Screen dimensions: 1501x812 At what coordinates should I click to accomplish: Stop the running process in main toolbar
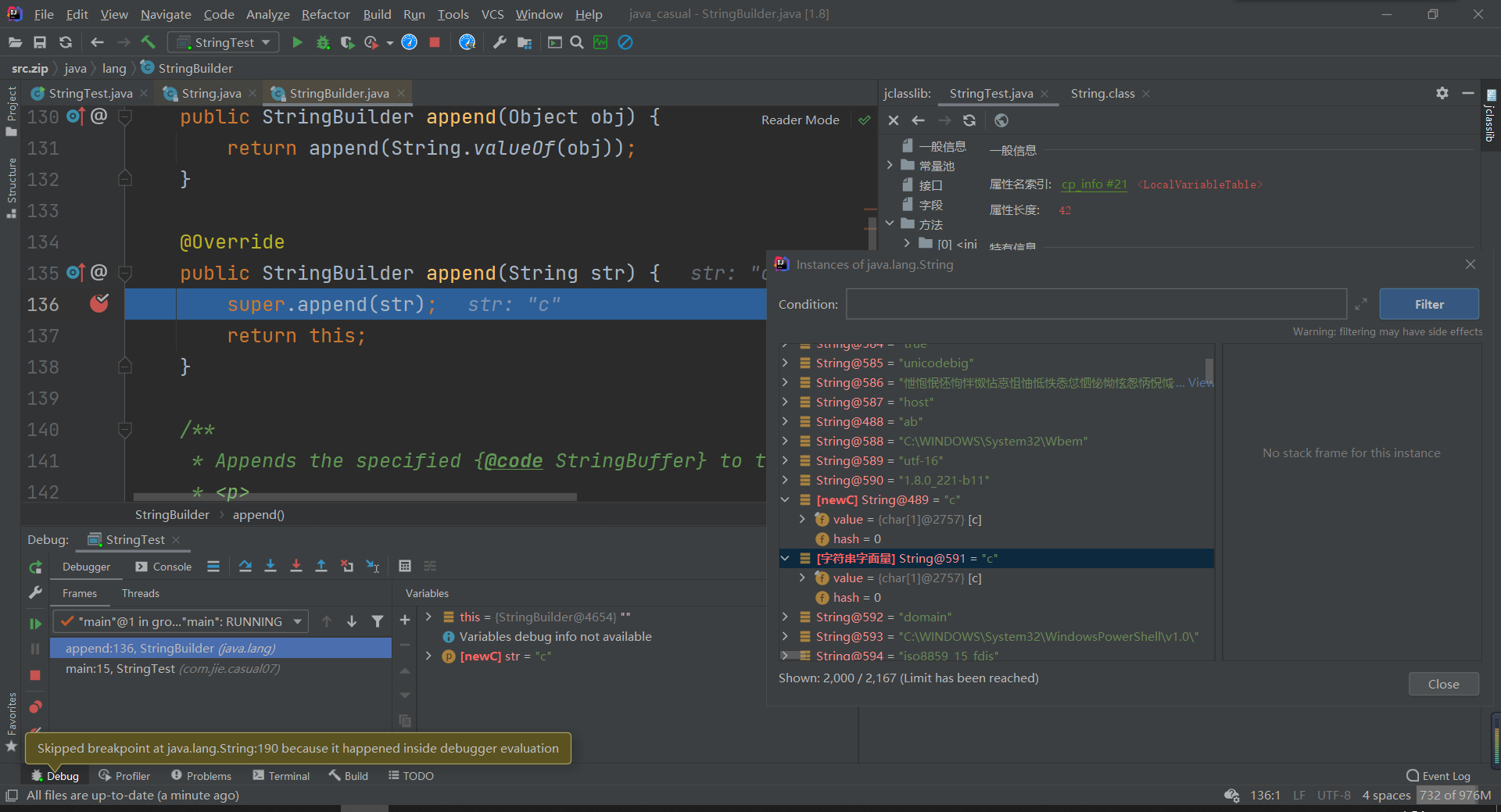tap(435, 42)
